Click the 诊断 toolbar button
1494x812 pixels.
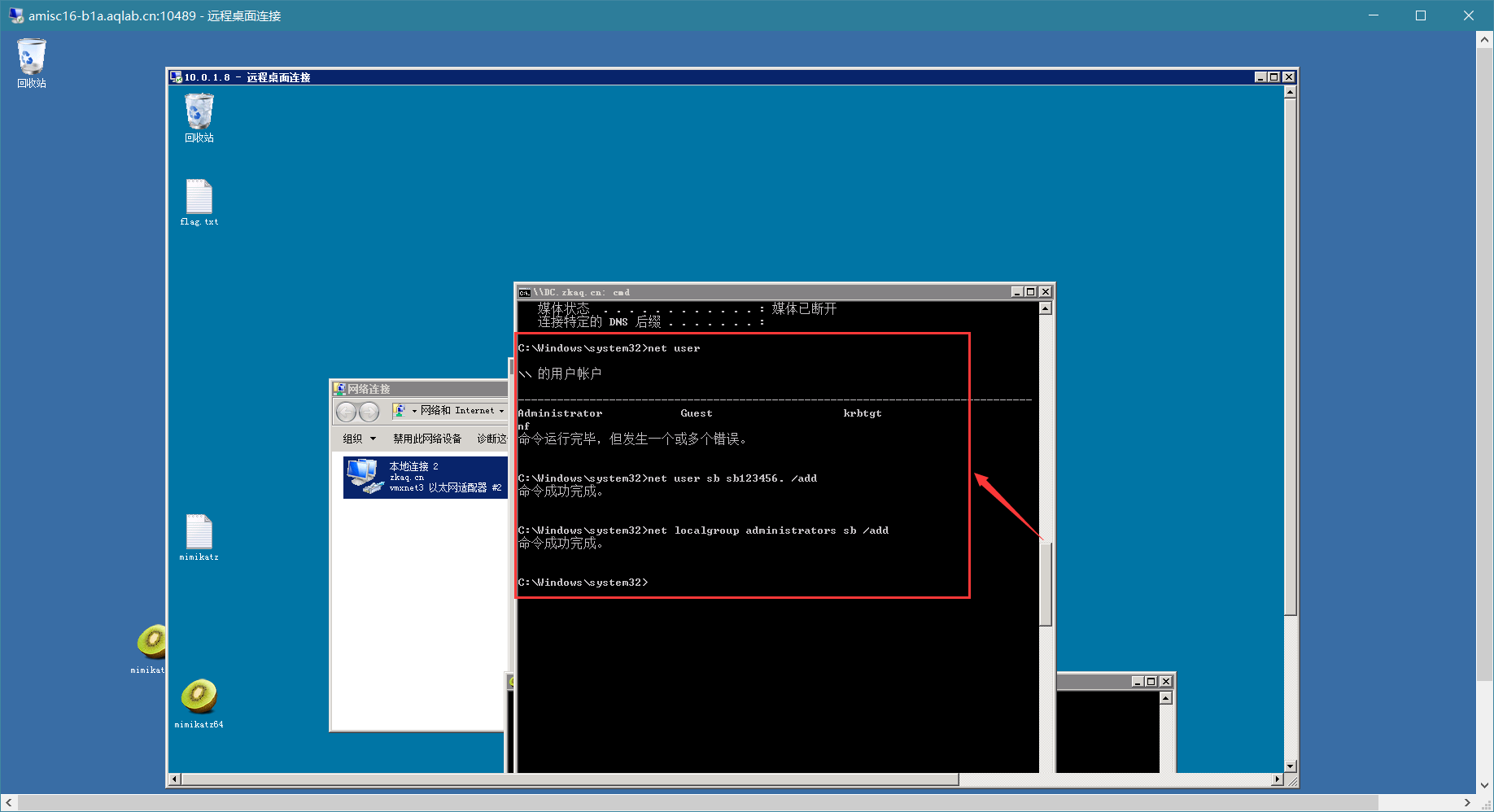[491, 439]
